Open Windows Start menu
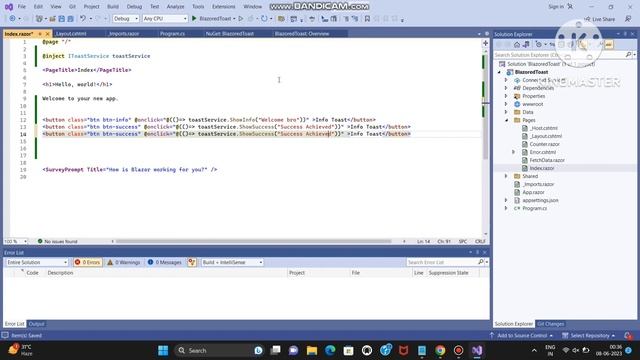The image size is (640, 360). [163, 350]
